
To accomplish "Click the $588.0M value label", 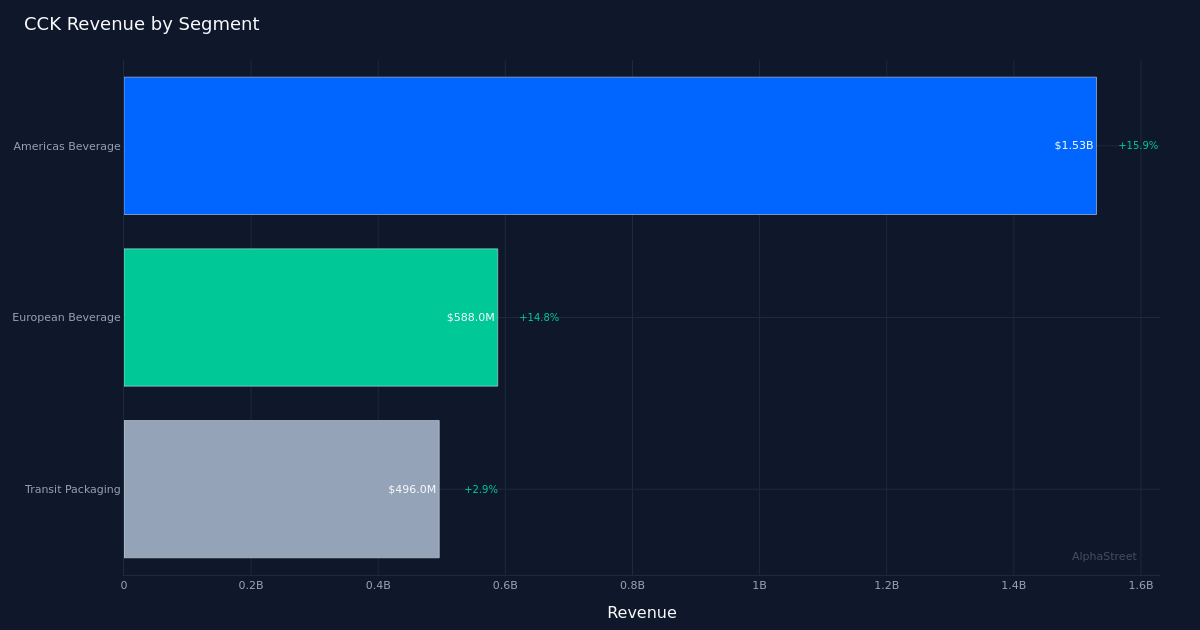I will click(x=471, y=317).
